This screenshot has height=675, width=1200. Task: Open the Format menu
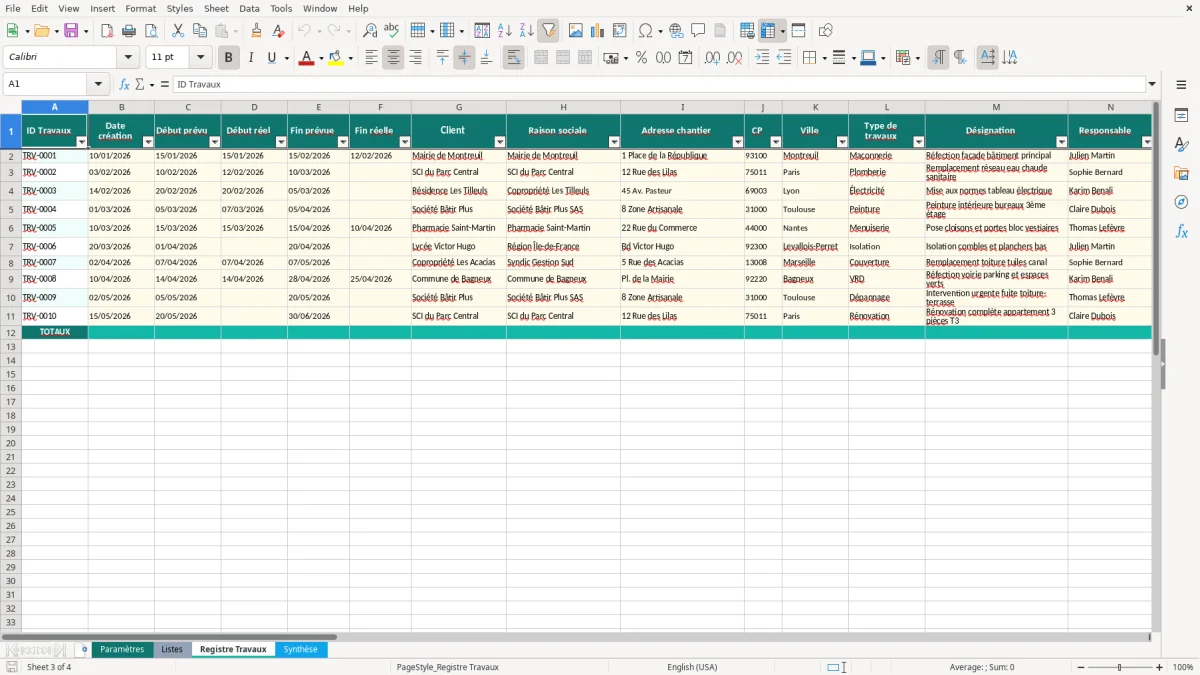[141, 8]
